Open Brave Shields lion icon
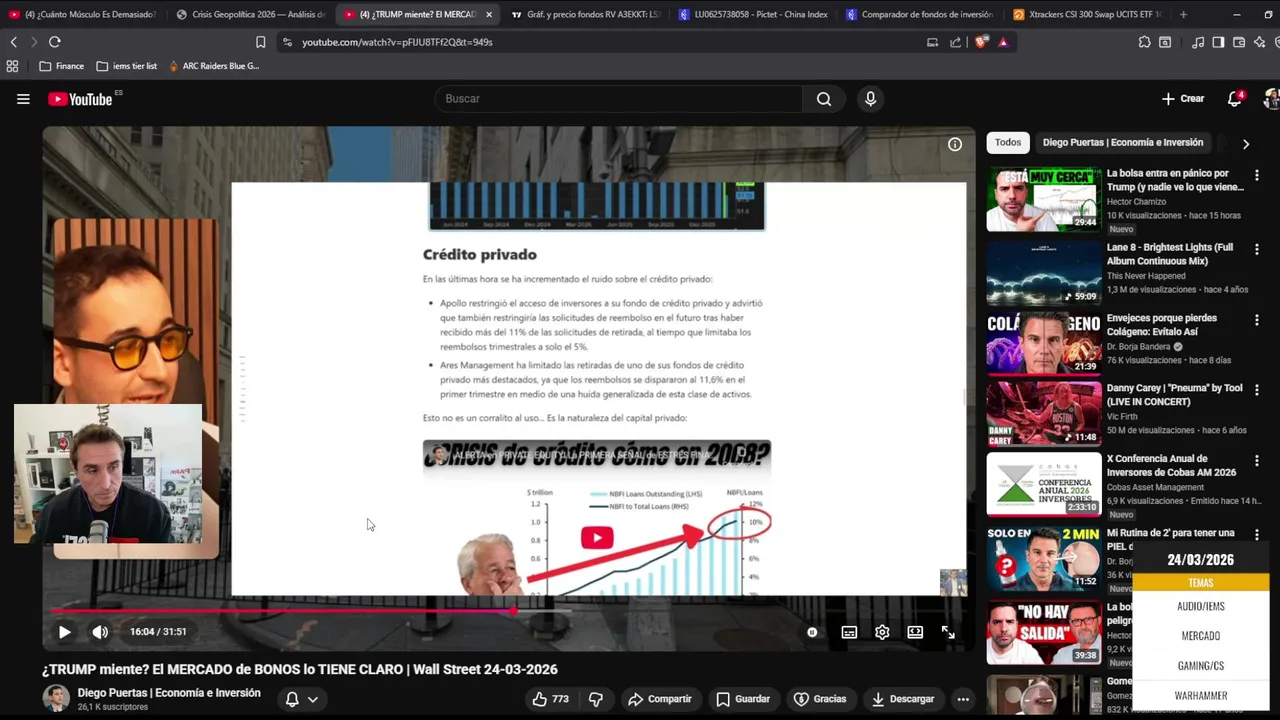1280x720 pixels. pyautogui.click(x=981, y=42)
